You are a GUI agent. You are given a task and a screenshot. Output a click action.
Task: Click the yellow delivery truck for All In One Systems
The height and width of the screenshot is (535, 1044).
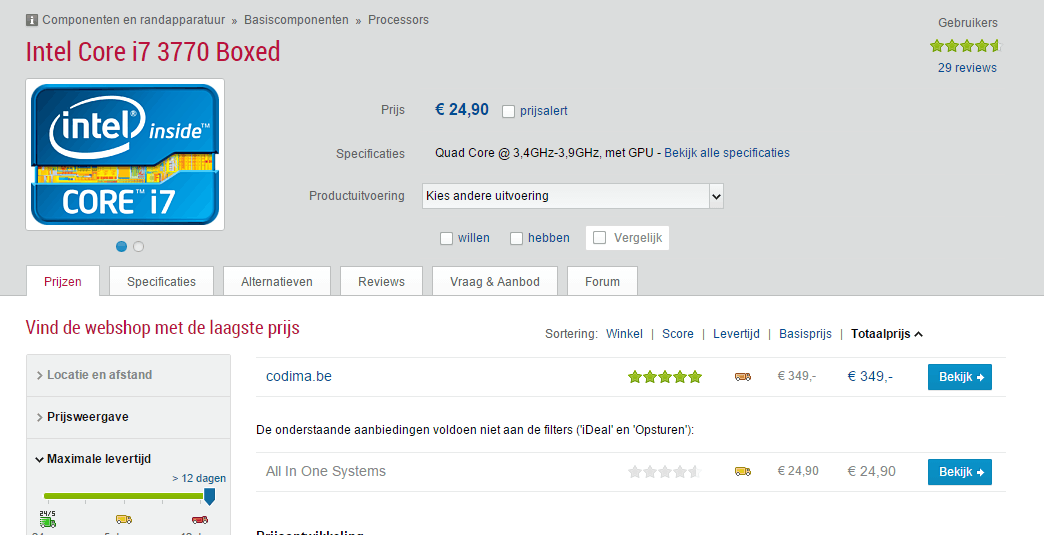742,471
